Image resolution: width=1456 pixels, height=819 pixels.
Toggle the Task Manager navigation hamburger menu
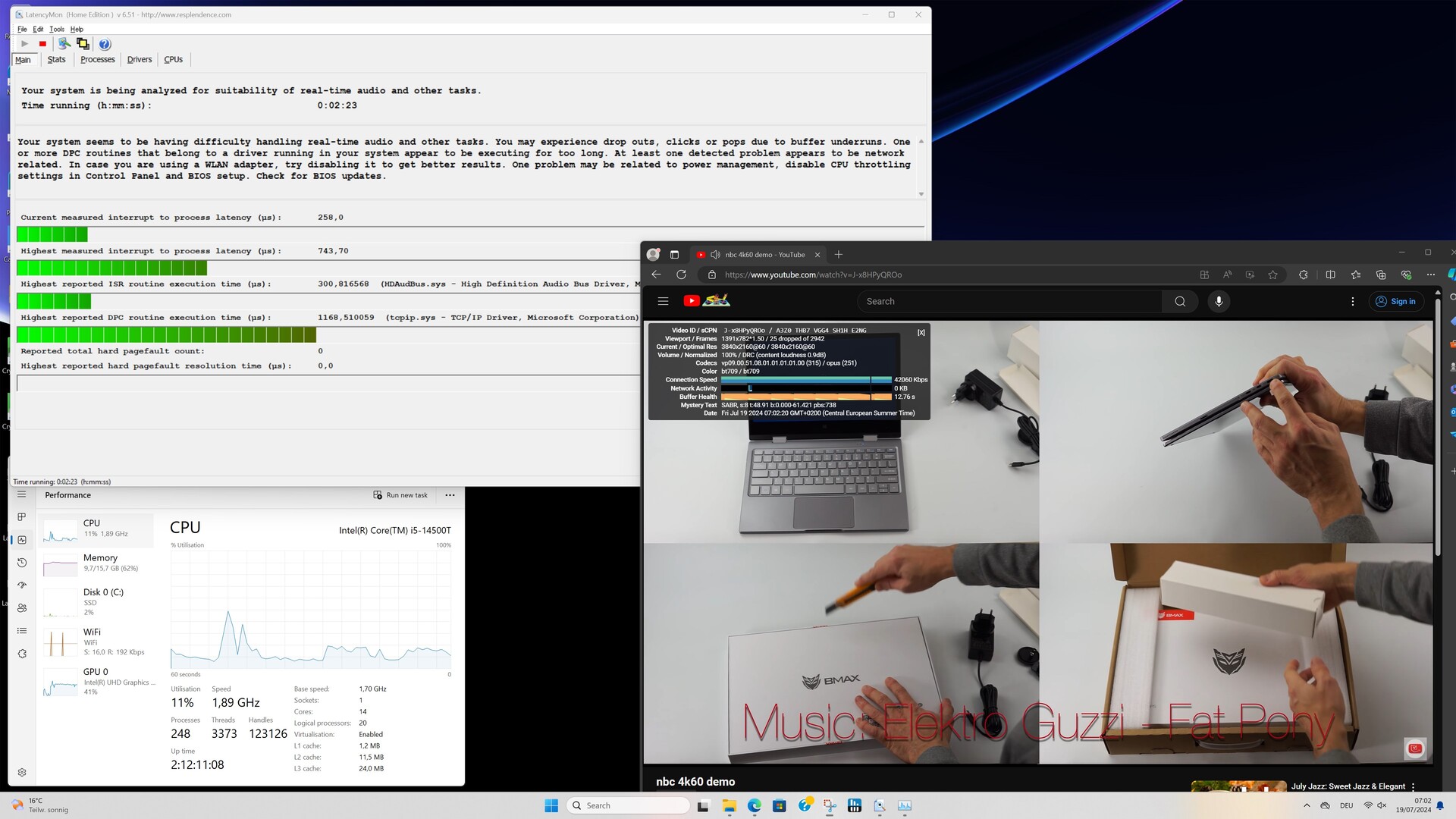point(22,494)
